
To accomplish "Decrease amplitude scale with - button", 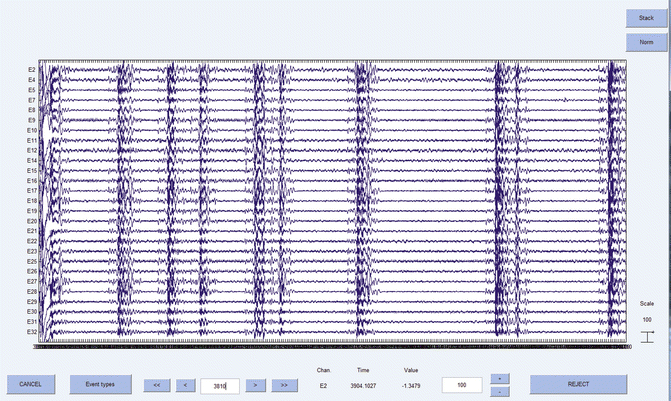I will (x=500, y=391).
